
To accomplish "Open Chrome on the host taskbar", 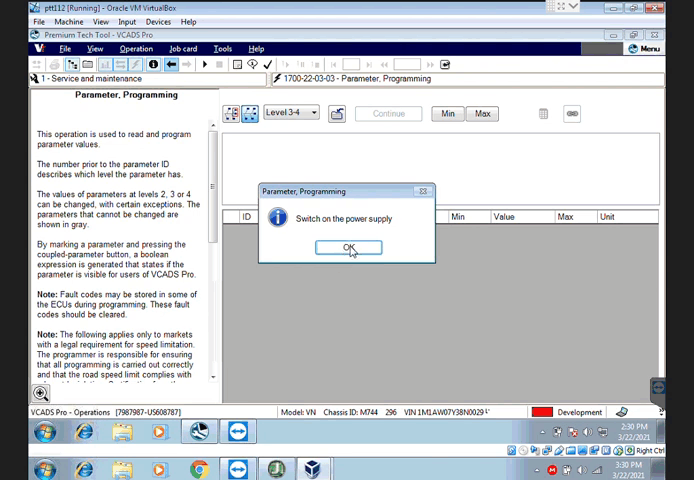I will [199, 469].
